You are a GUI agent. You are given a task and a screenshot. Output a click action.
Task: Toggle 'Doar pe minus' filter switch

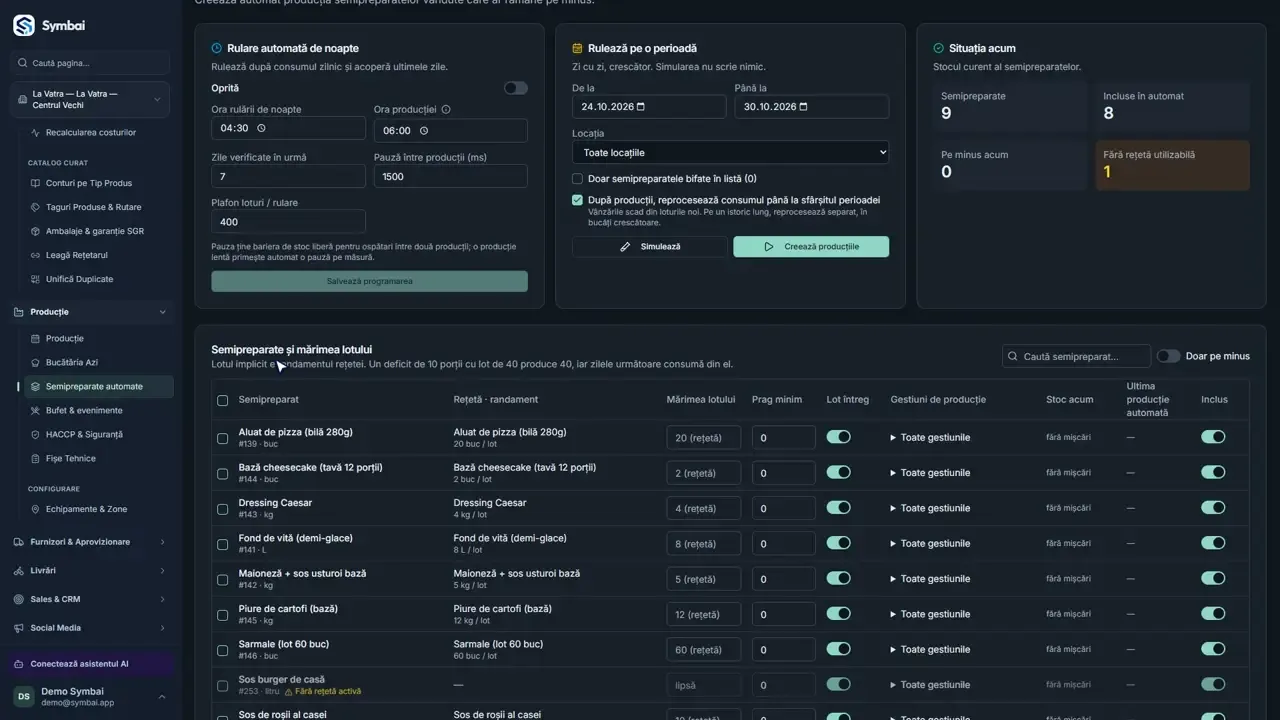click(x=1168, y=356)
